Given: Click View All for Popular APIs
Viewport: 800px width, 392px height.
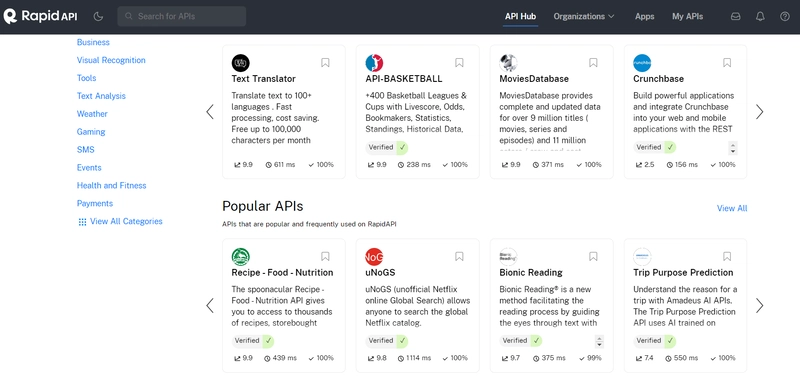Looking at the screenshot, I should pos(732,208).
